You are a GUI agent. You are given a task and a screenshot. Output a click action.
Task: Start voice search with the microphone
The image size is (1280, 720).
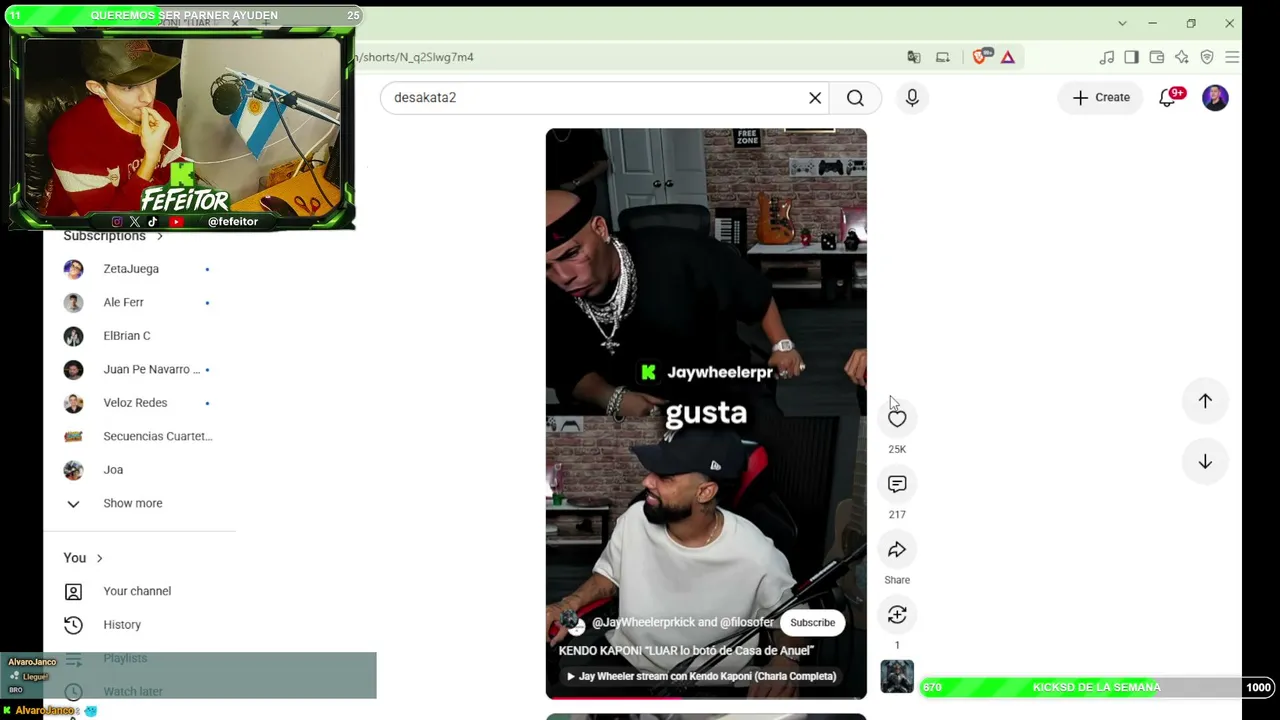tap(912, 97)
